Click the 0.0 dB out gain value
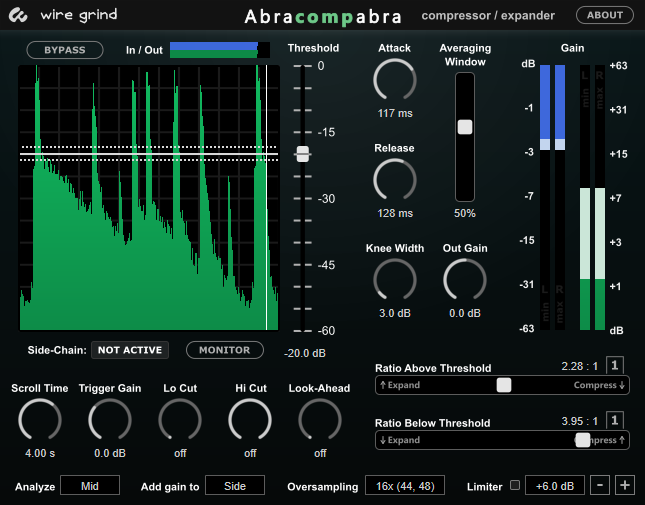 click(465, 313)
